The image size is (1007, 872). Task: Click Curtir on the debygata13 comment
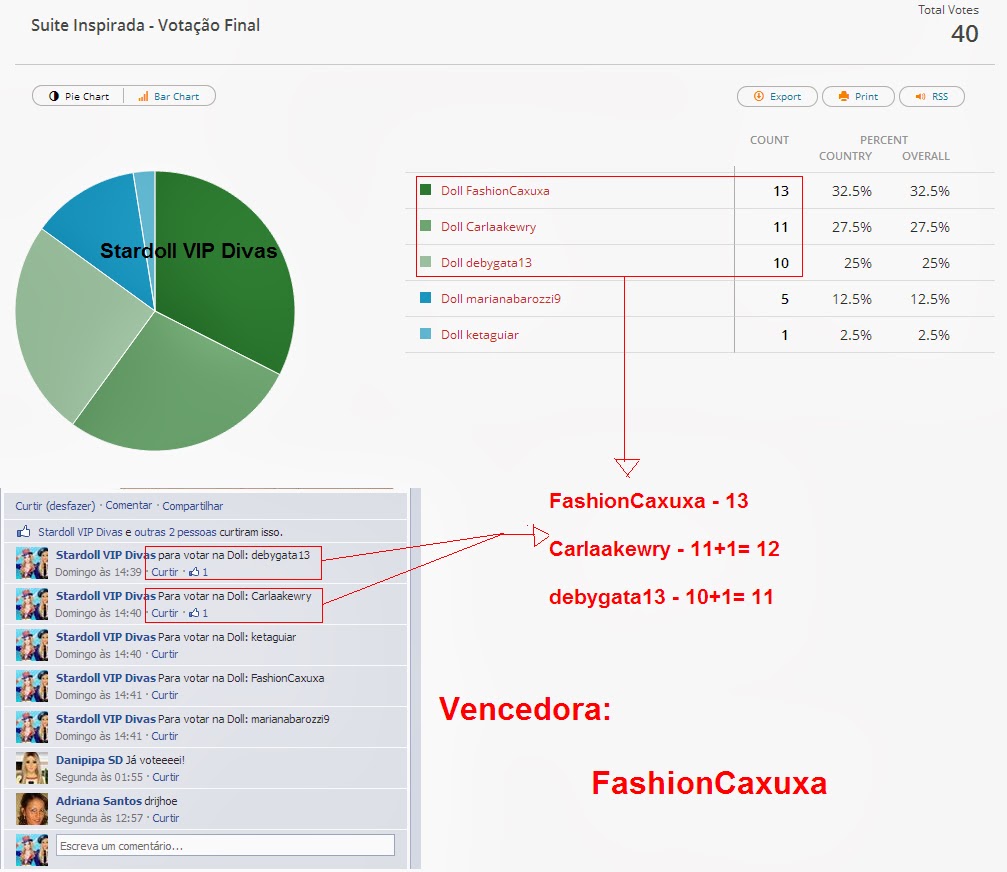[x=165, y=572]
